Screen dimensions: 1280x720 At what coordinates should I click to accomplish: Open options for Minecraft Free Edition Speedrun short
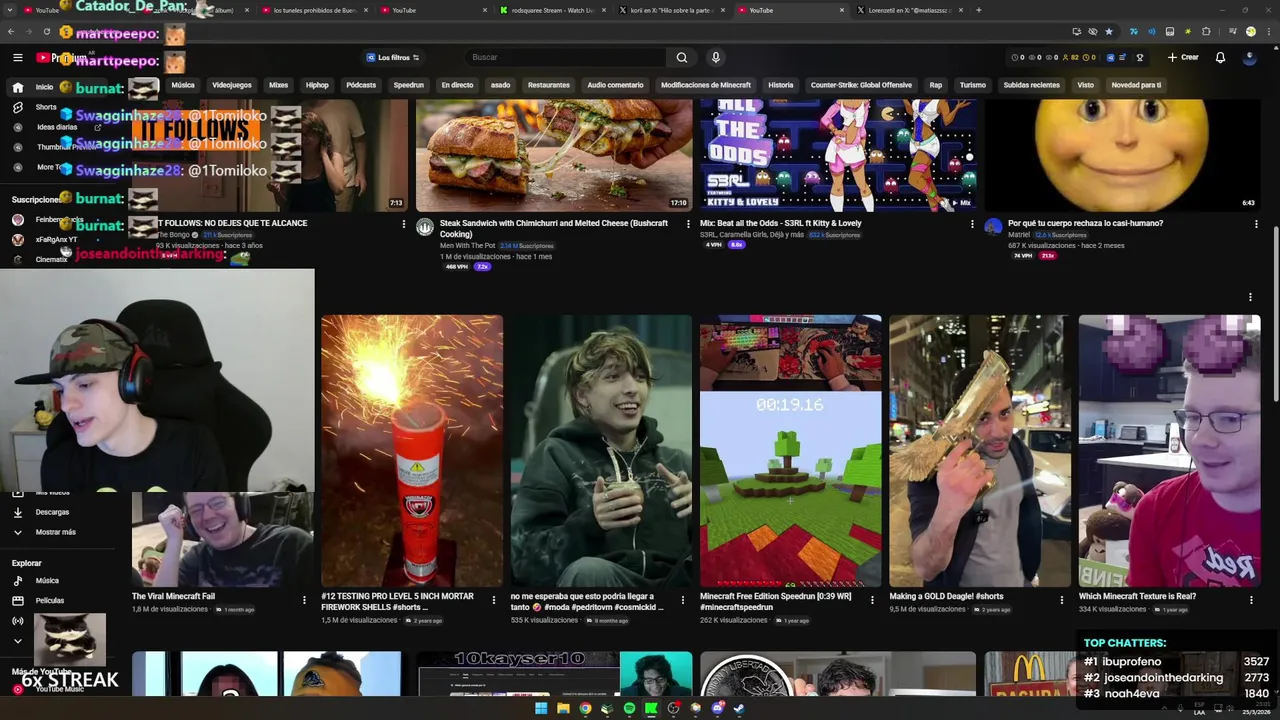point(872,600)
